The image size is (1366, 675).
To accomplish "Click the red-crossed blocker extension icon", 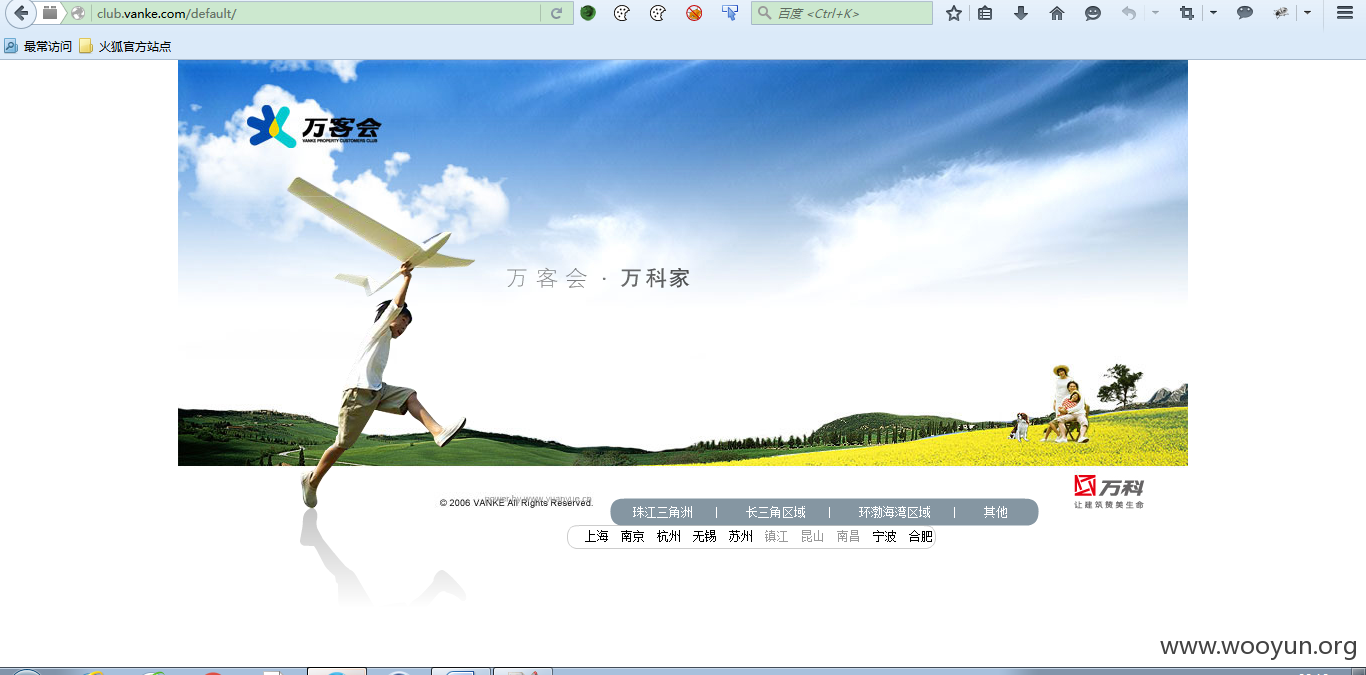I will point(694,13).
